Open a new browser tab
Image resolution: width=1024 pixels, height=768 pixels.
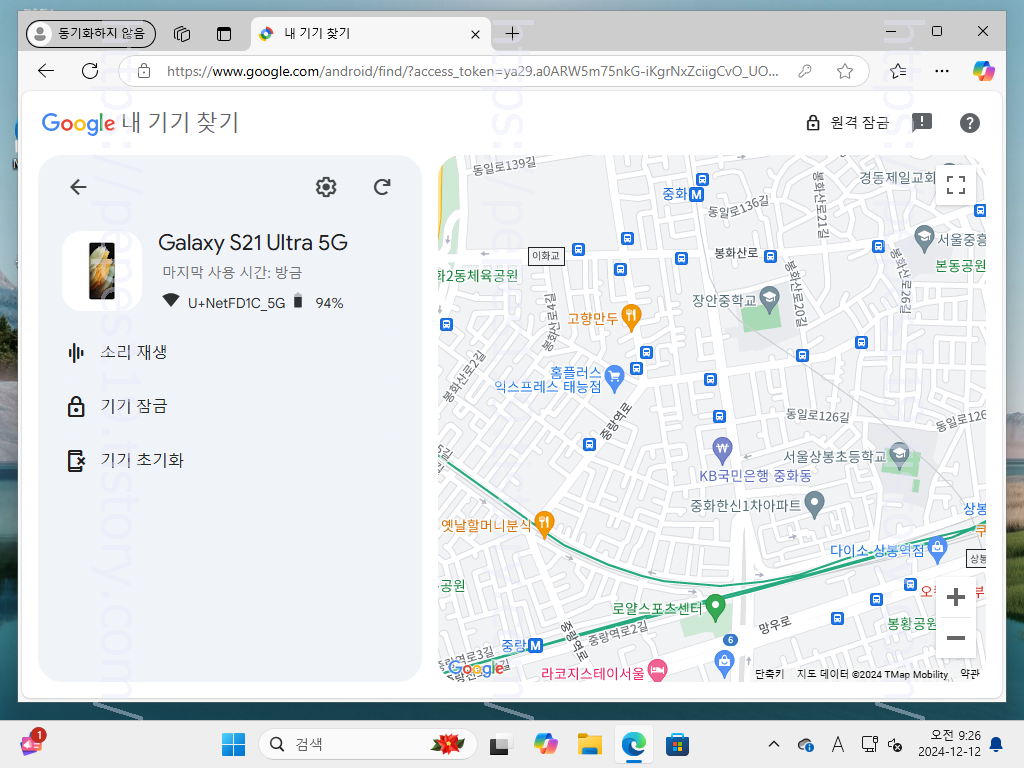pos(513,33)
